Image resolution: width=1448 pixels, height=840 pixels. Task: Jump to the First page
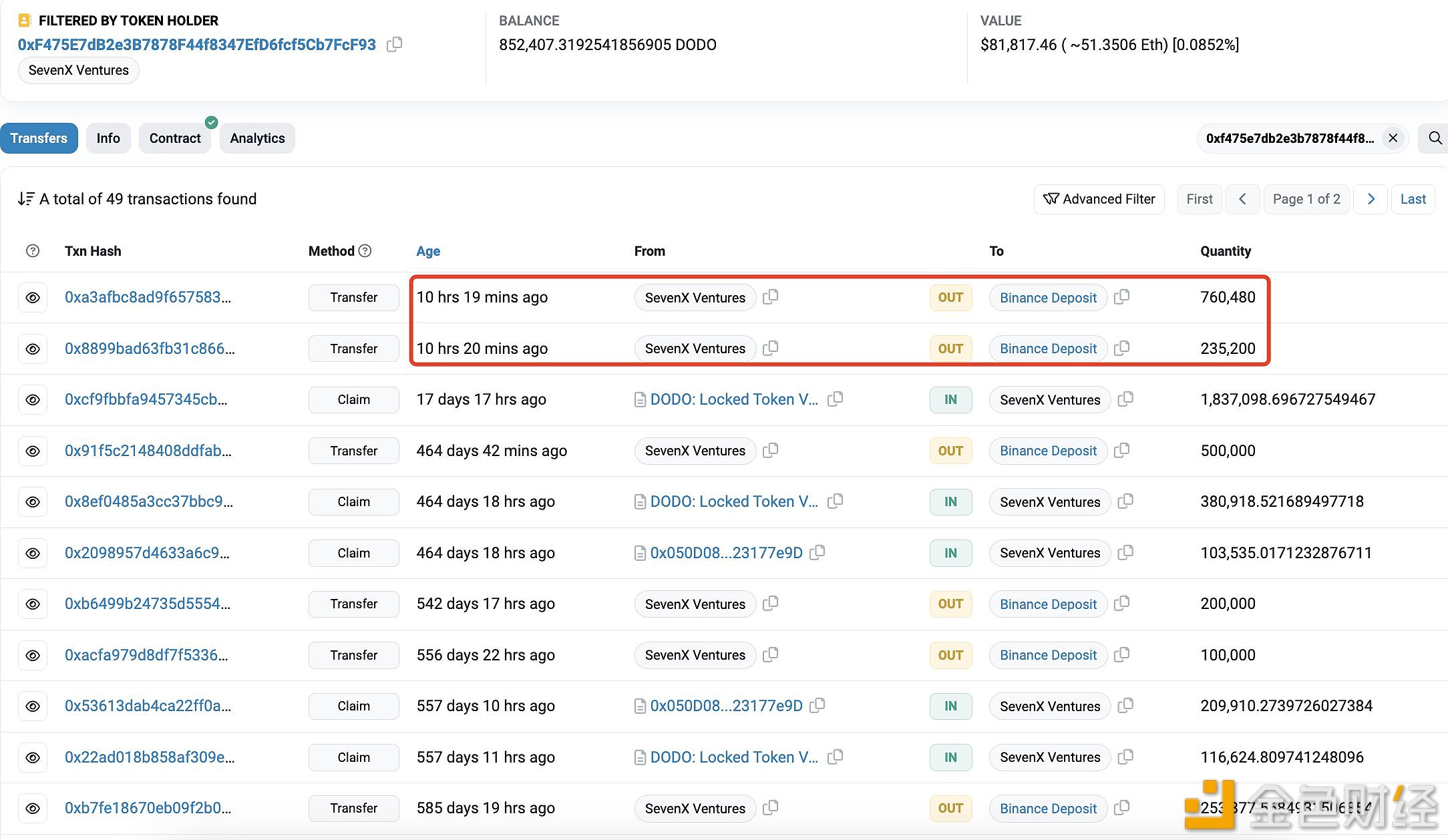[1200, 199]
